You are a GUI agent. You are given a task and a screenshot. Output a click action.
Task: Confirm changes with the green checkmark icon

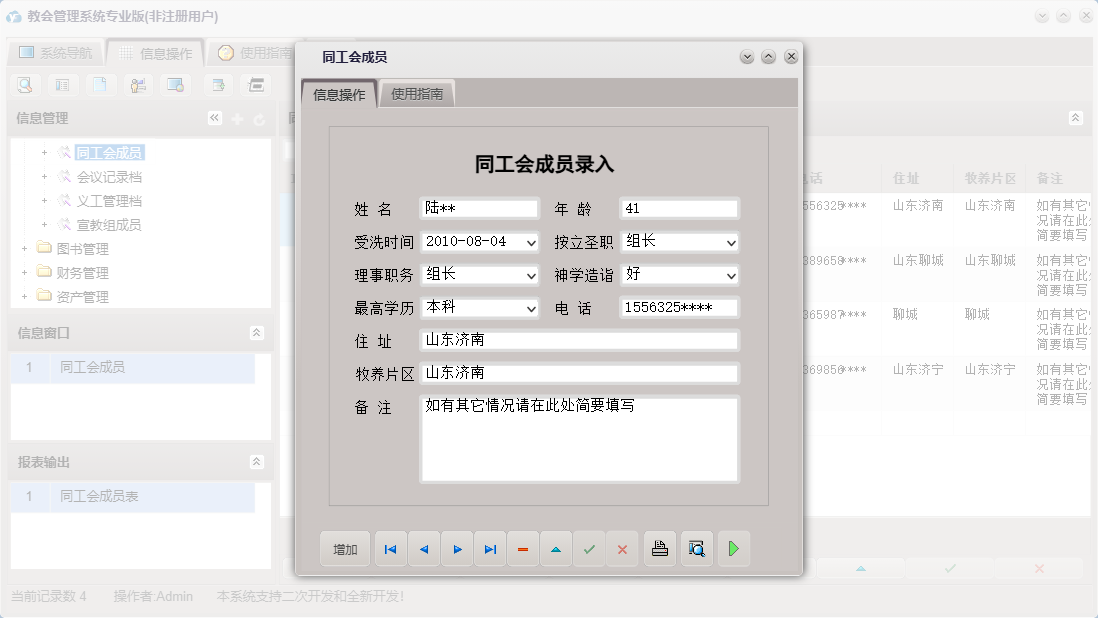click(589, 548)
